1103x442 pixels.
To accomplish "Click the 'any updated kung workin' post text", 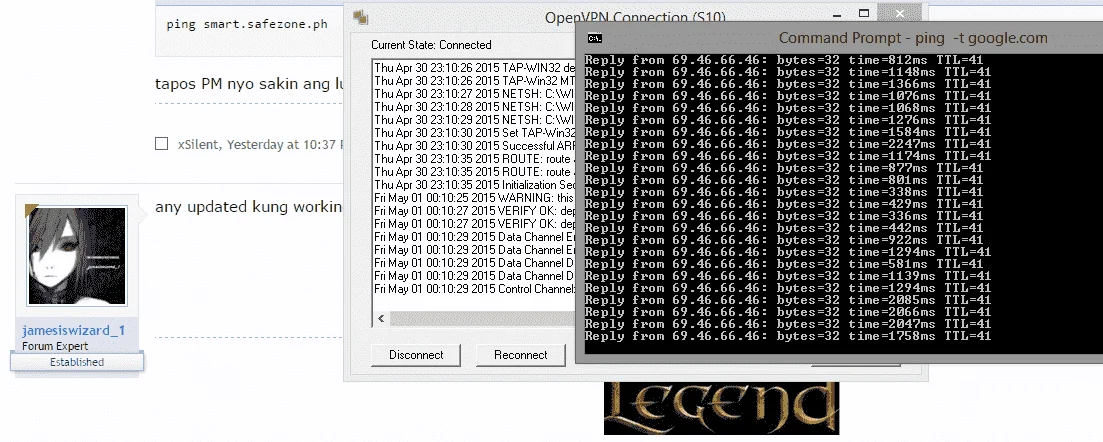I will point(248,207).
